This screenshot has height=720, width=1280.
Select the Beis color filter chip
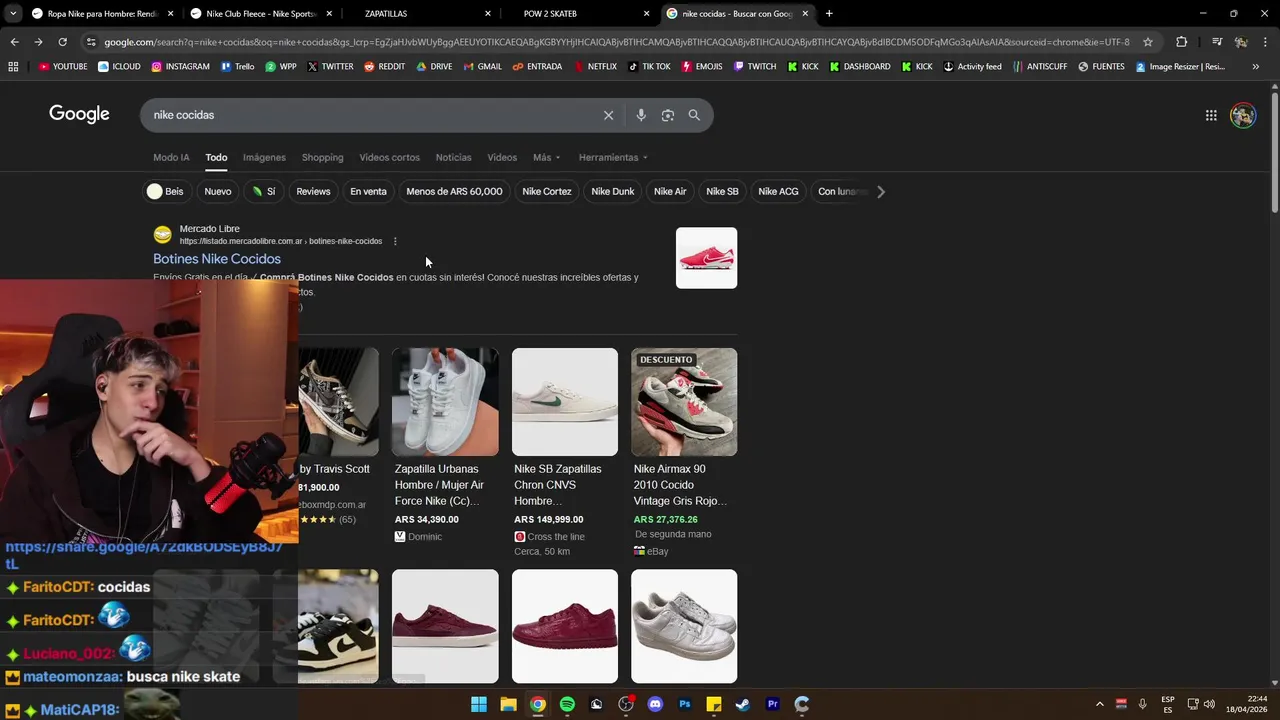tap(166, 191)
